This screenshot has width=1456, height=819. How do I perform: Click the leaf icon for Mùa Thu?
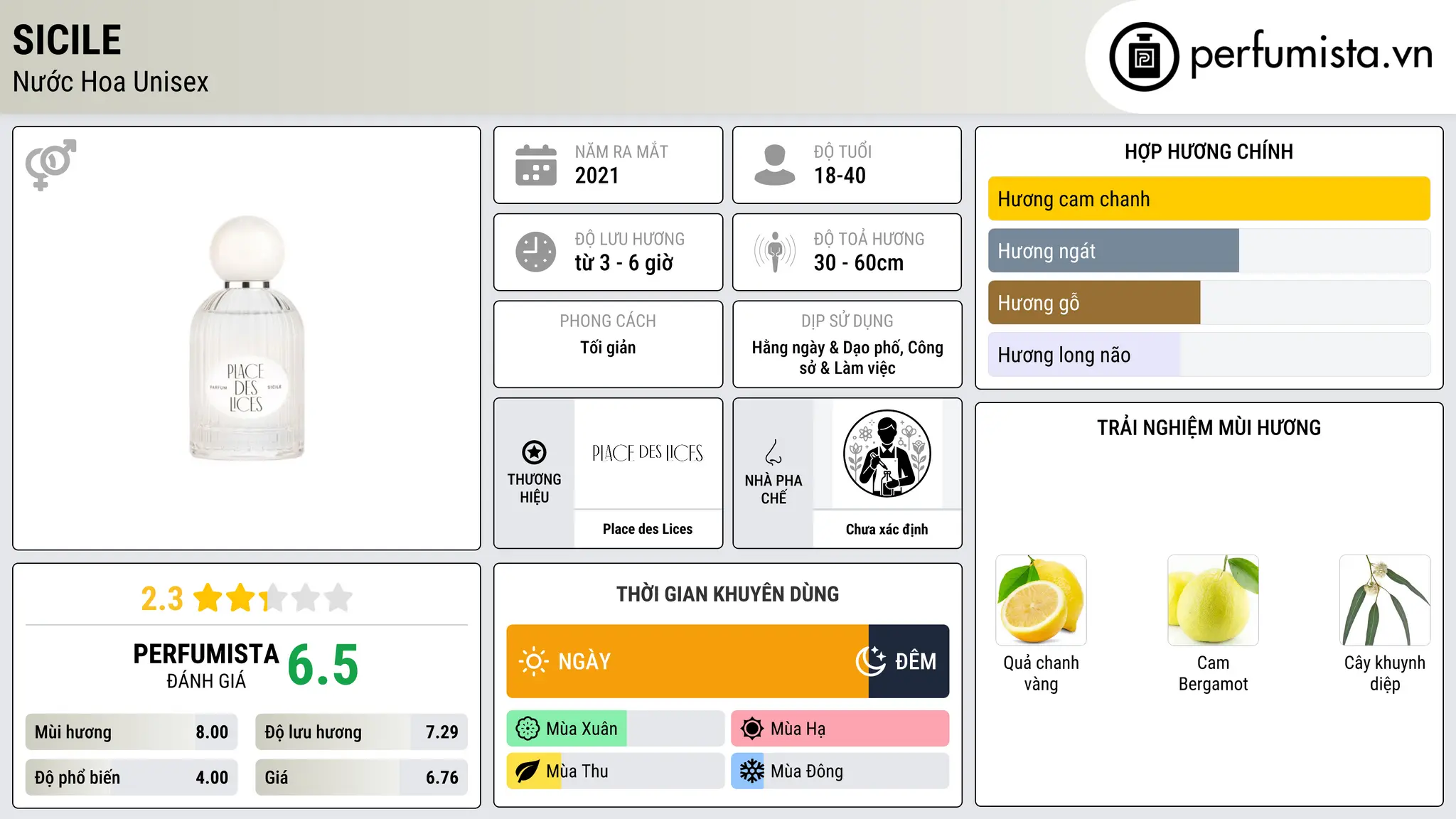point(528,771)
